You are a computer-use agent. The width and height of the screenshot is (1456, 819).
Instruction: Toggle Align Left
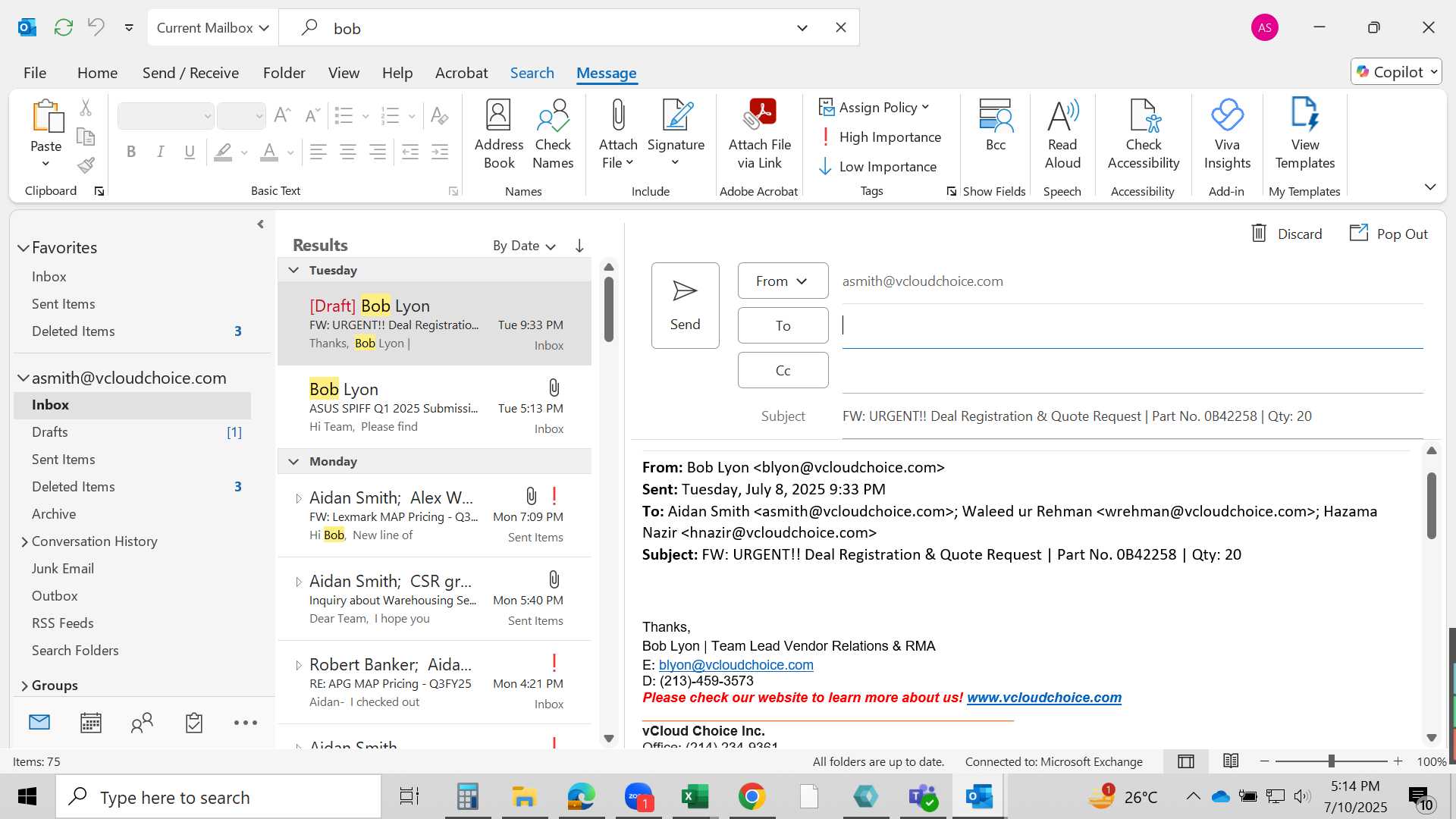click(x=318, y=152)
